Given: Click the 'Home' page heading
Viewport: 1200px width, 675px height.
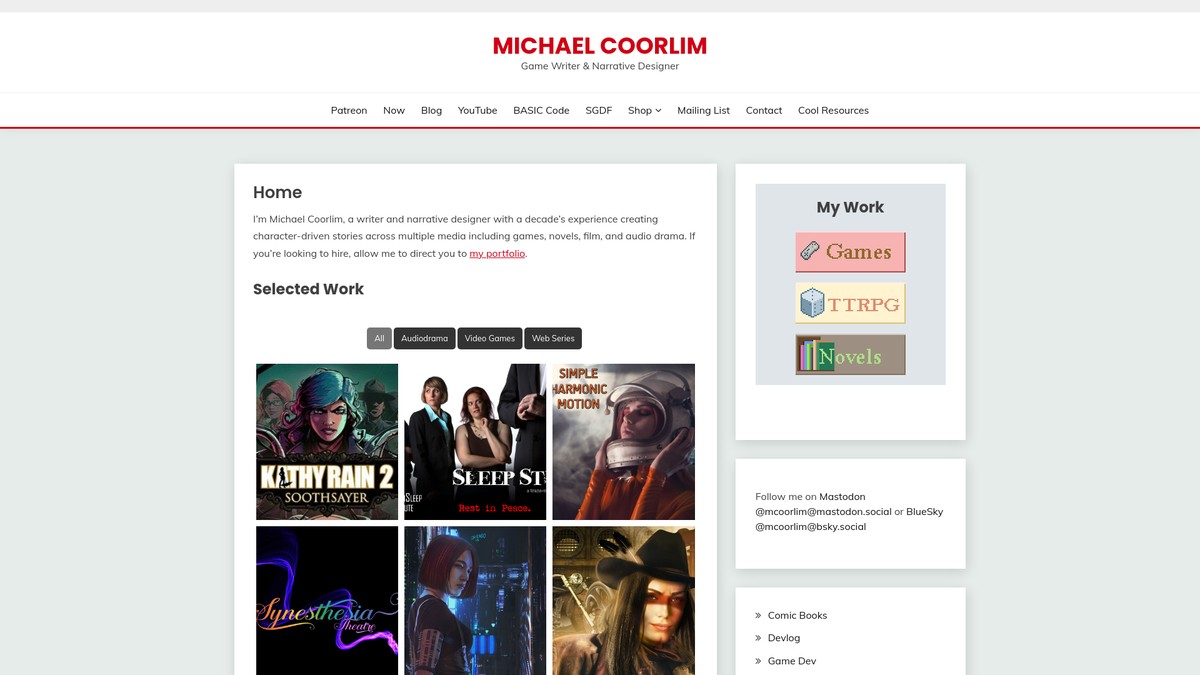Looking at the screenshot, I should (277, 193).
